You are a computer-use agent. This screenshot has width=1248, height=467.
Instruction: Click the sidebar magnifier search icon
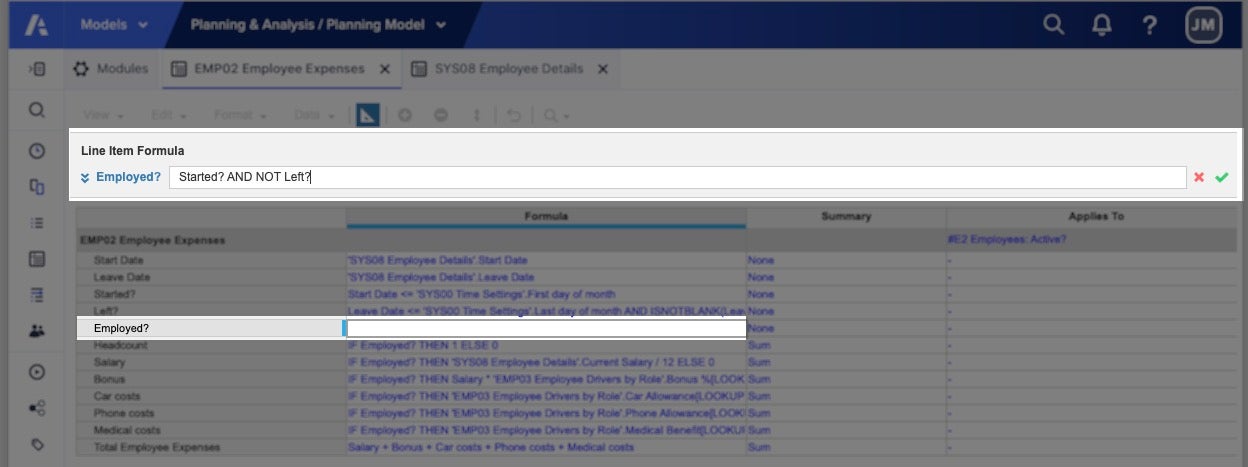37,110
